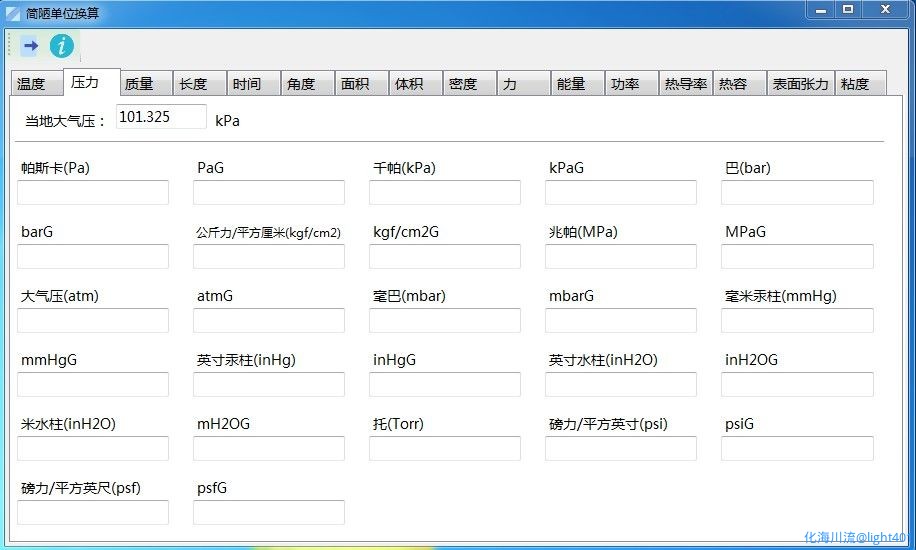Click the app icon in title bar
Viewport: 916px width, 550px height.
coord(13,13)
